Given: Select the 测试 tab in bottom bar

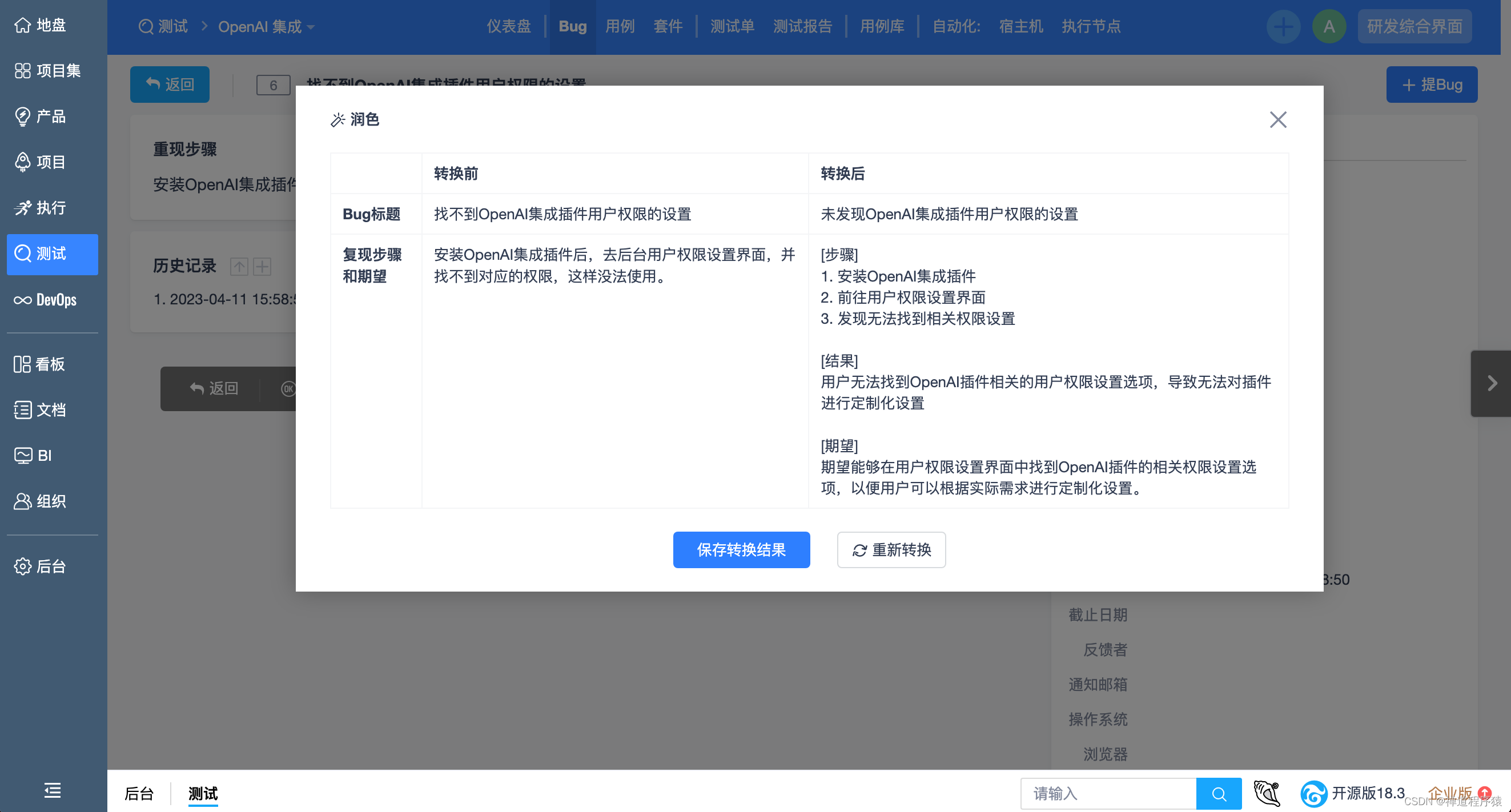Looking at the screenshot, I should [204, 792].
